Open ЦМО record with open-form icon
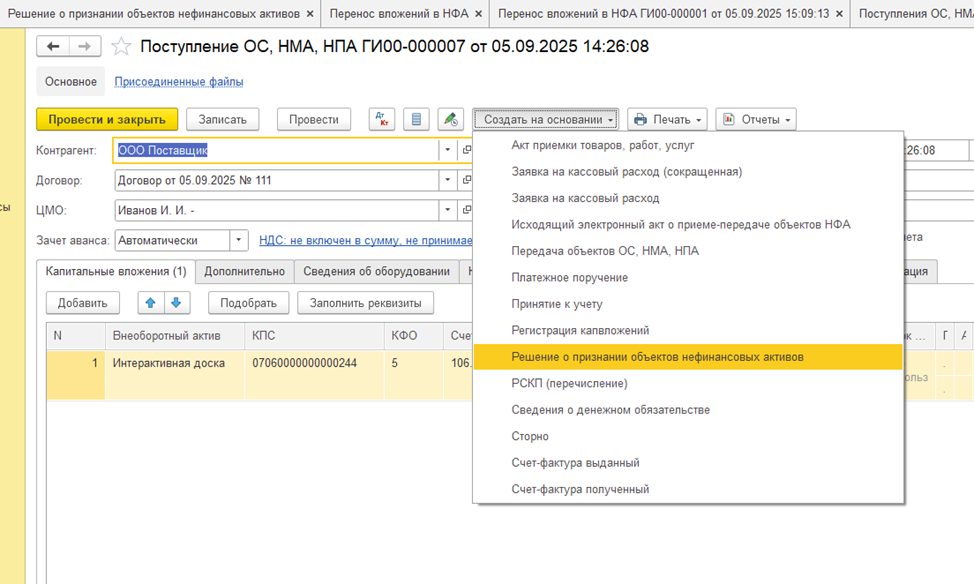 [467, 210]
